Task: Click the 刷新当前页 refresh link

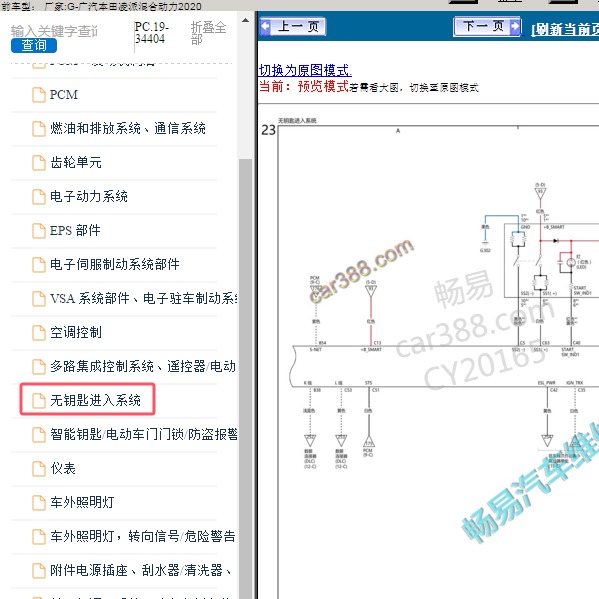Action: click(565, 29)
